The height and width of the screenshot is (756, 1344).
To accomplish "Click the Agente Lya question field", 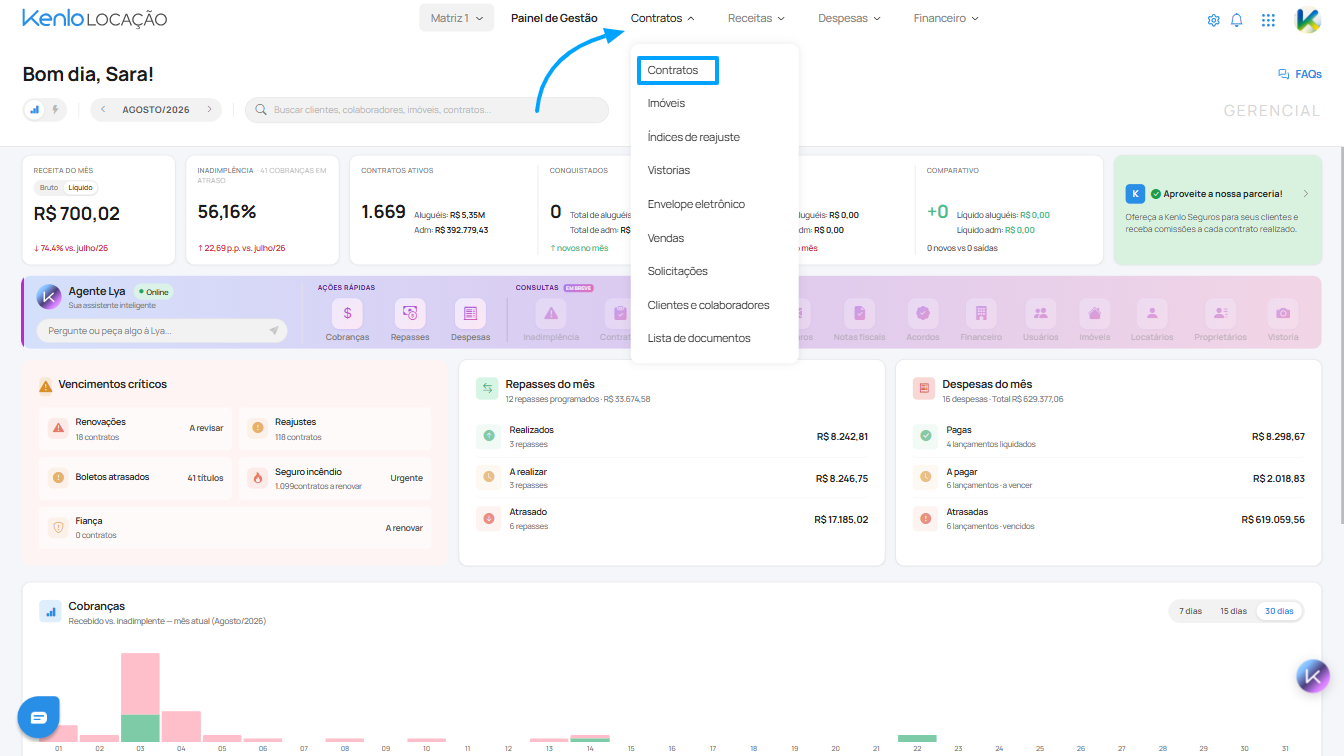I will click(162, 330).
